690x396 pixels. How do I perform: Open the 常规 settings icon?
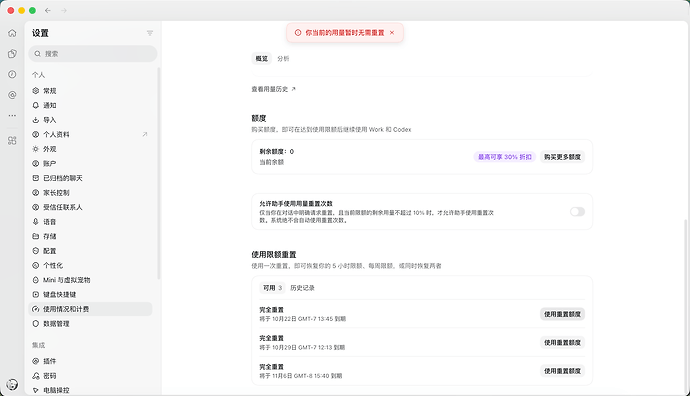pos(36,91)
